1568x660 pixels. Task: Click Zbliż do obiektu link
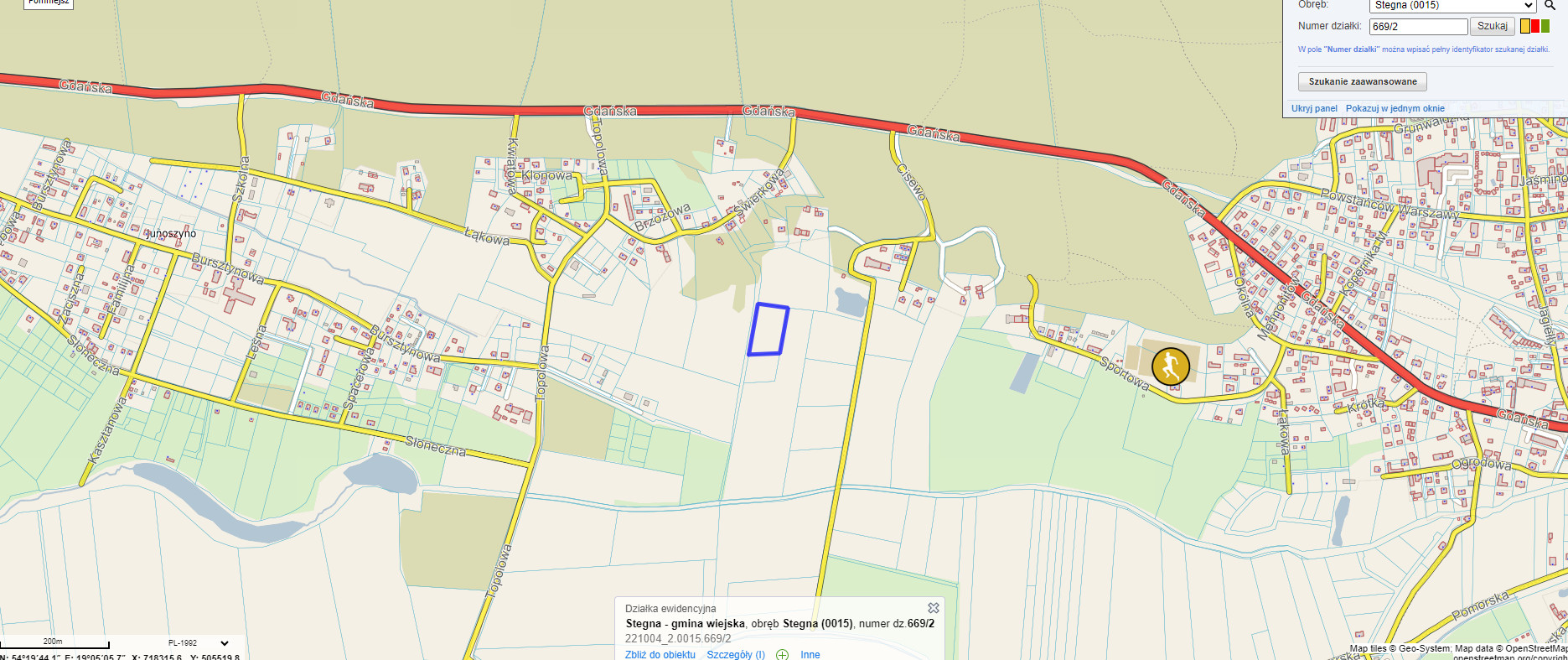[660, 654]
